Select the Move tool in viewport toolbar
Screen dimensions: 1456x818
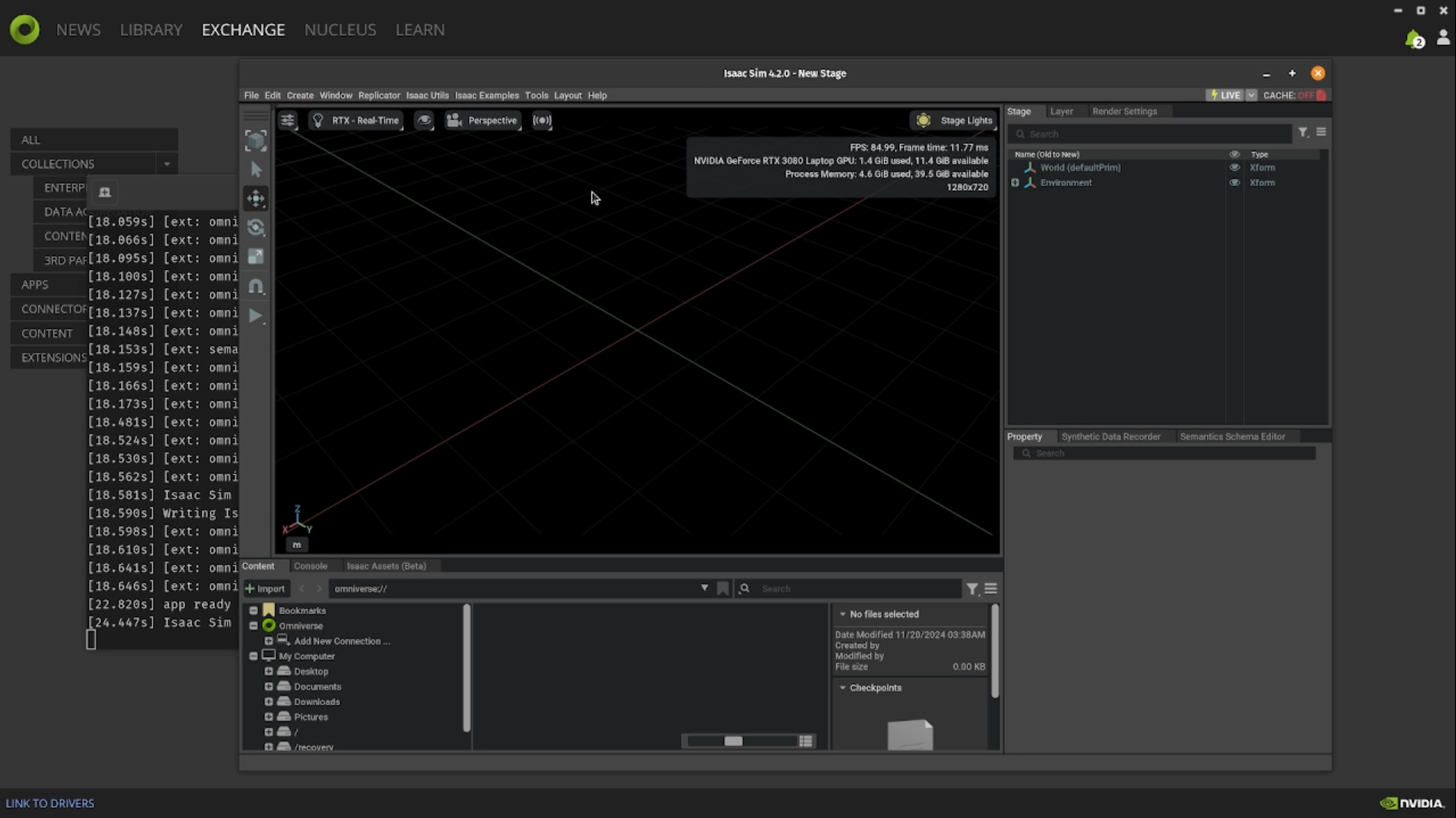(x=256, y=198)
